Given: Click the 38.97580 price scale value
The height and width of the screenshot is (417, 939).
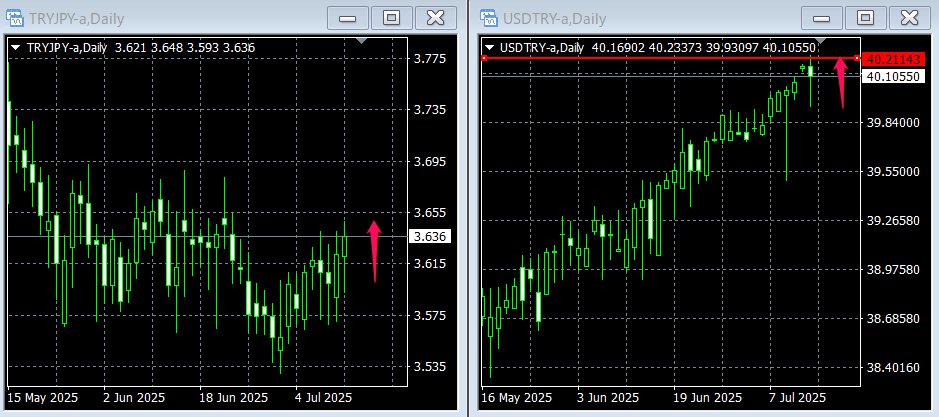Looking at the screenshot, I should pyautogui.click(x=893, y=270).
